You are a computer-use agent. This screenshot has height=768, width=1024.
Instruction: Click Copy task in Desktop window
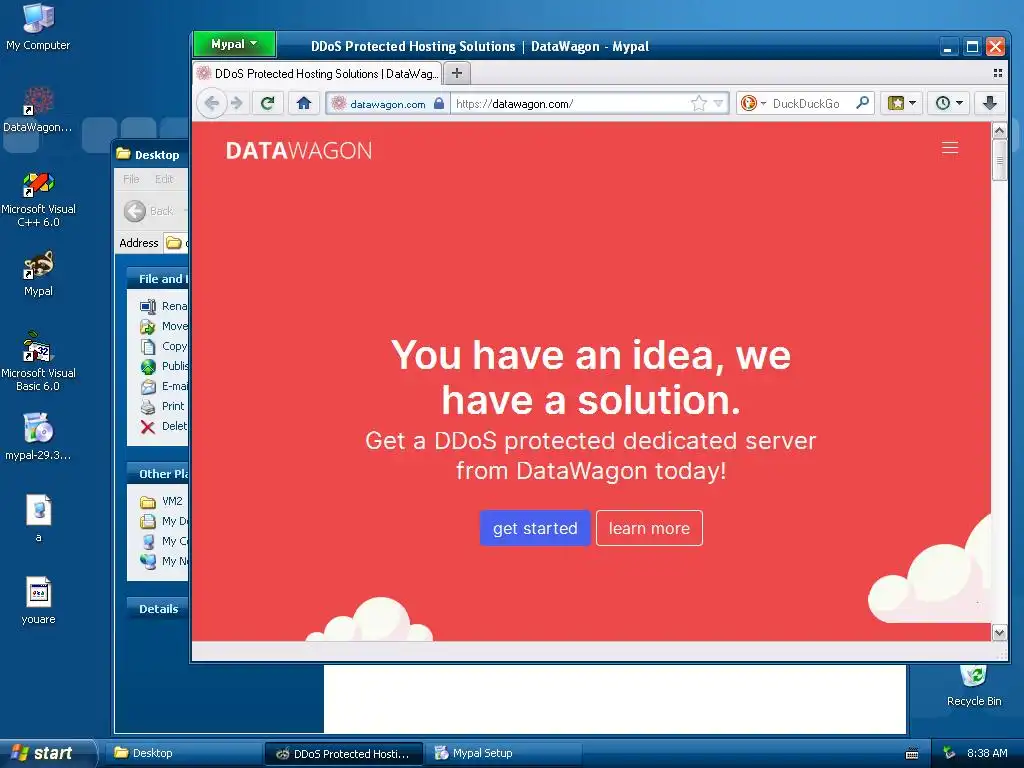pos(164,346)
